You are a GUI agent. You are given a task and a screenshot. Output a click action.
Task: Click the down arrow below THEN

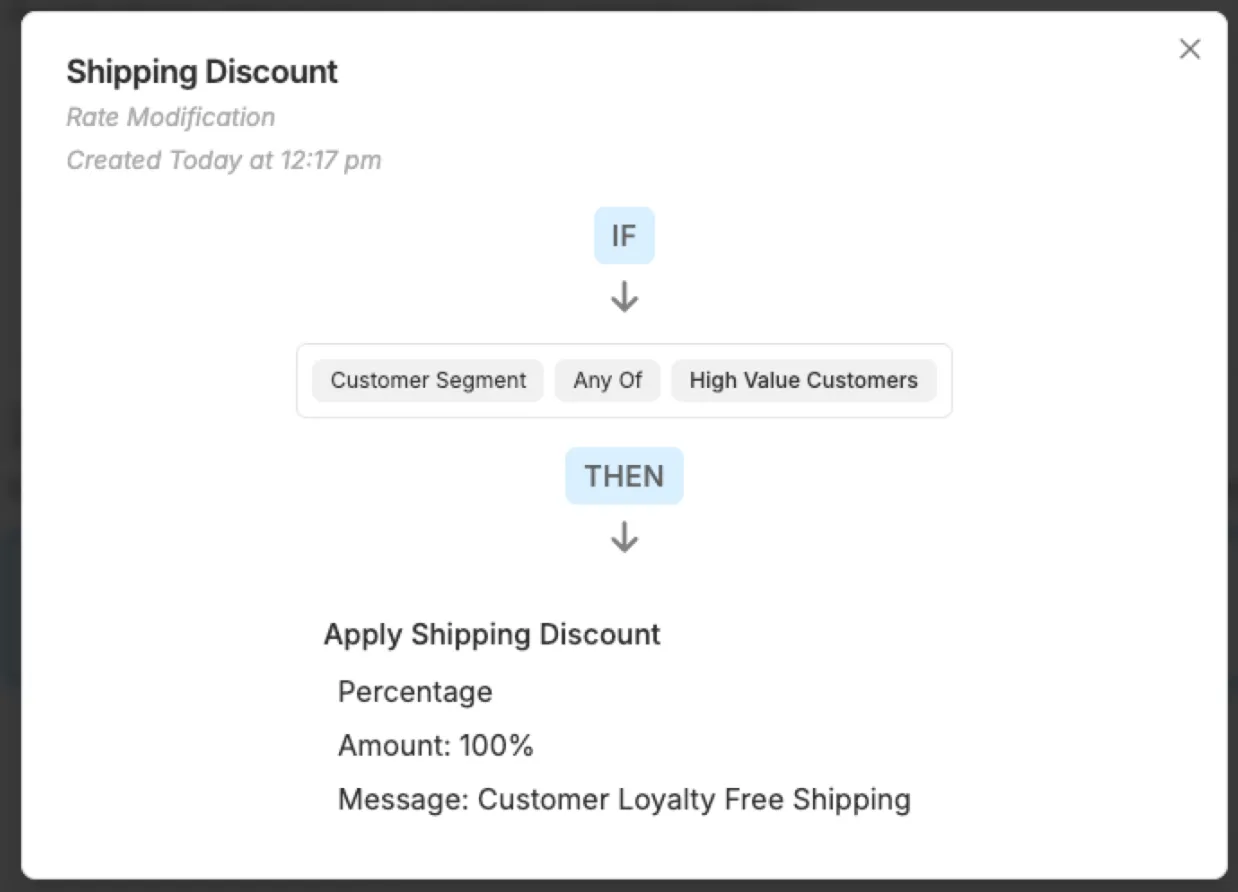[x=624, y=538]
